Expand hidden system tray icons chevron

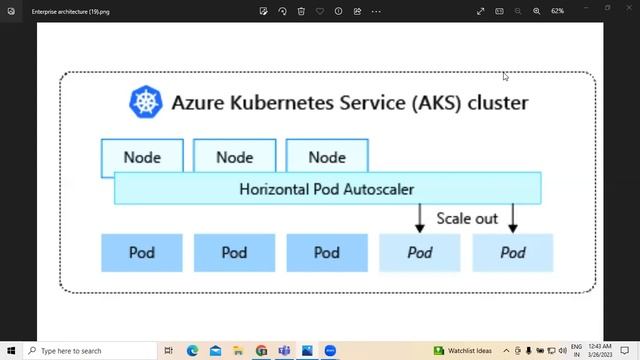tap(506, 351)
